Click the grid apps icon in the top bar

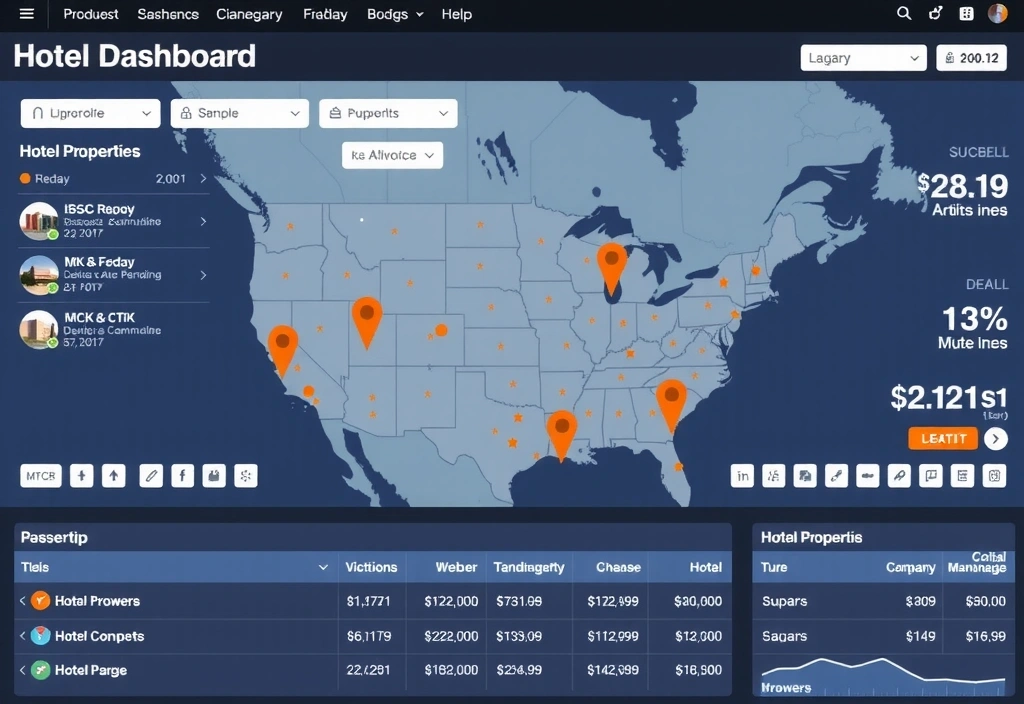tap(965, 14)
